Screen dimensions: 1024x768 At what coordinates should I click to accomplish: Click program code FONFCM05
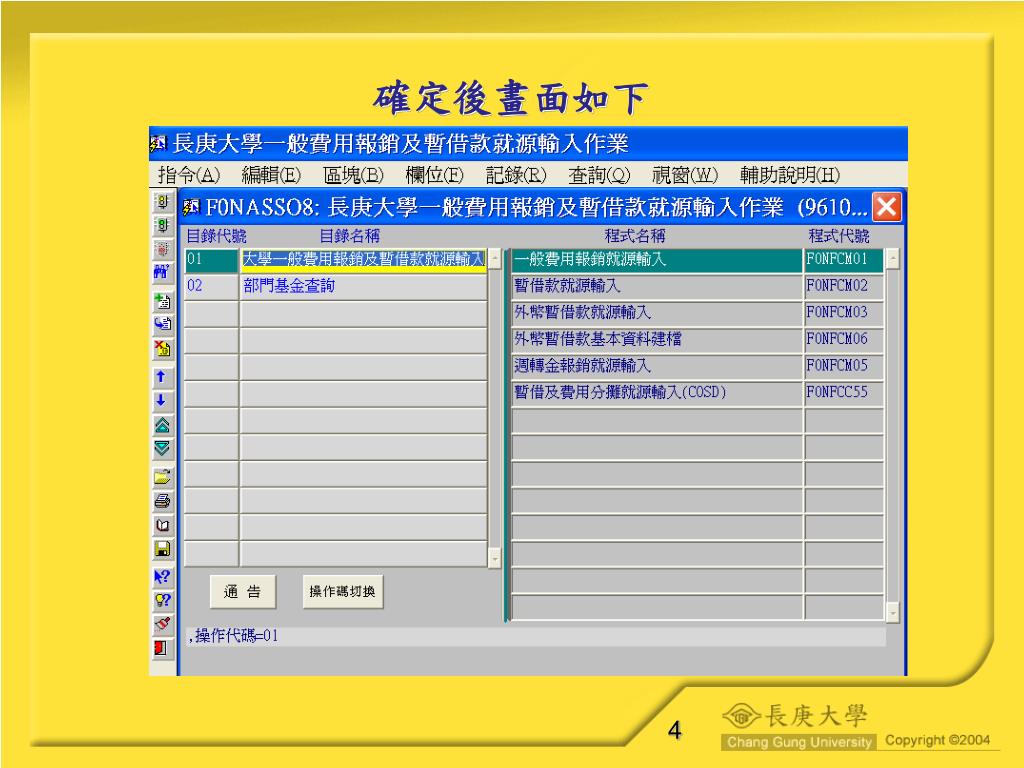[844, 366]
